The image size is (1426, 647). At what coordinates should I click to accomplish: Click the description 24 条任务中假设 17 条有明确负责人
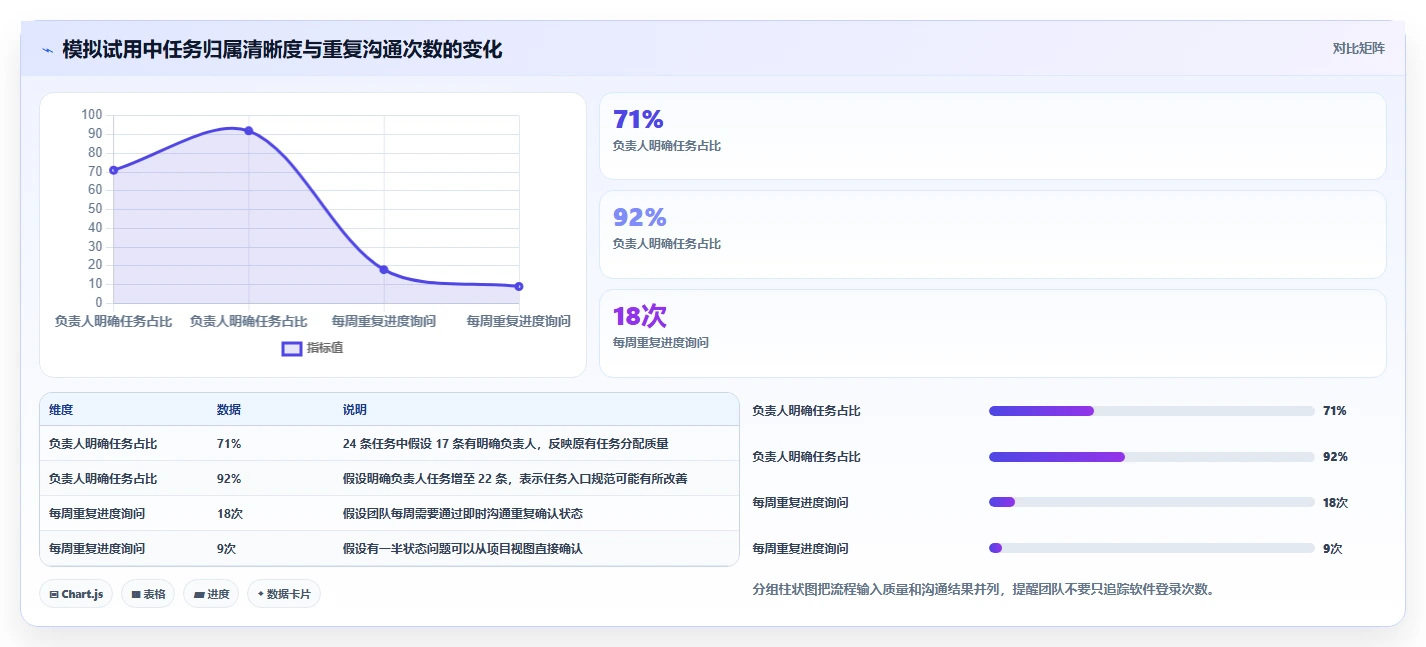[x=506, y=444]
